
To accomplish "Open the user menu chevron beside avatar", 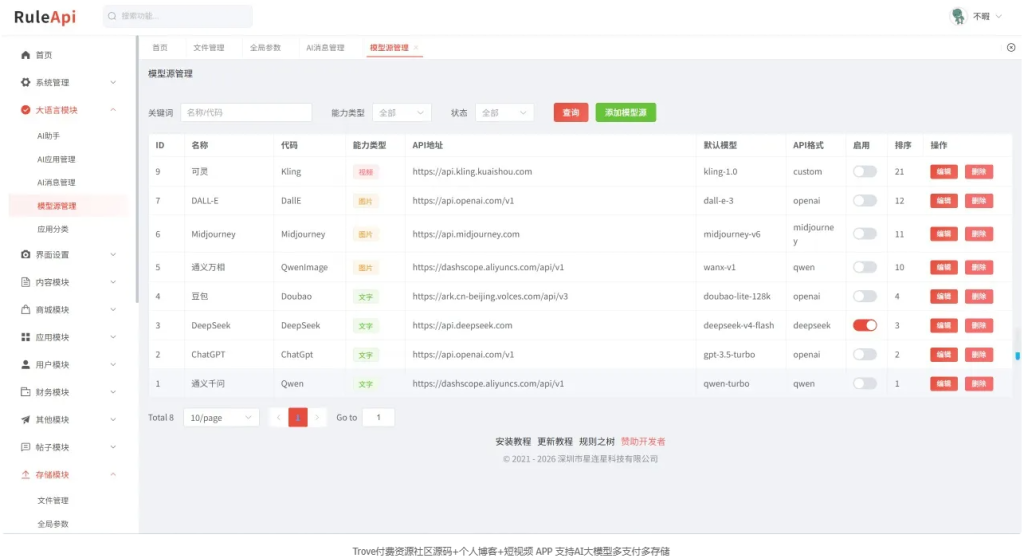I will [999, 16].
